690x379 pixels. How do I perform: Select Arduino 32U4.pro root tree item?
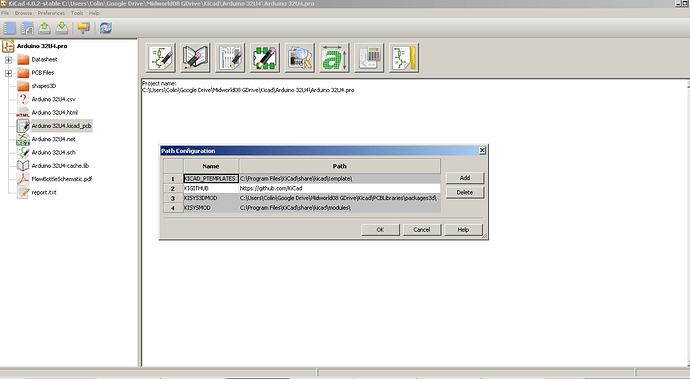point(42,46)
